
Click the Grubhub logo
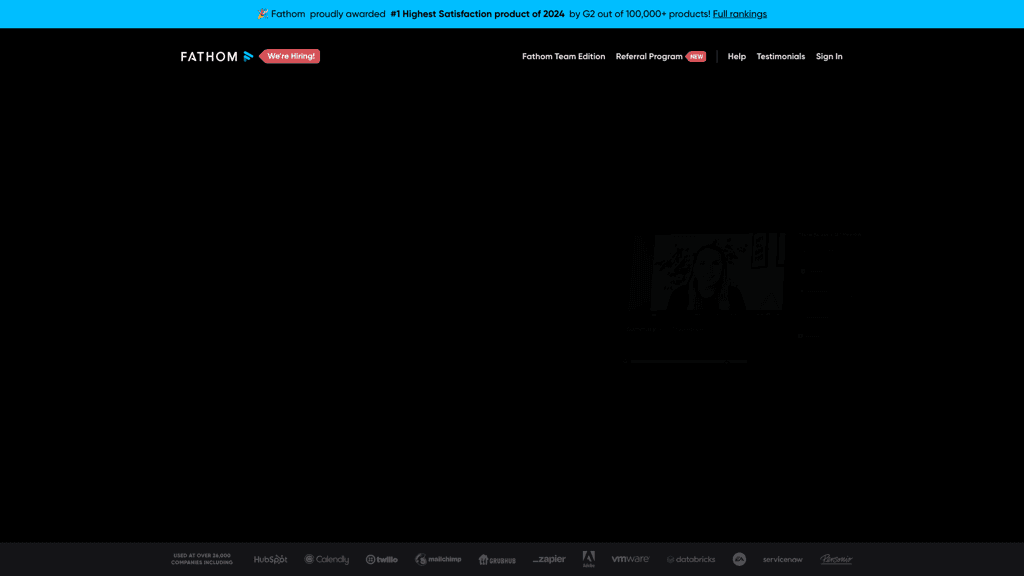pyautogui.click(x=497, y=560)
